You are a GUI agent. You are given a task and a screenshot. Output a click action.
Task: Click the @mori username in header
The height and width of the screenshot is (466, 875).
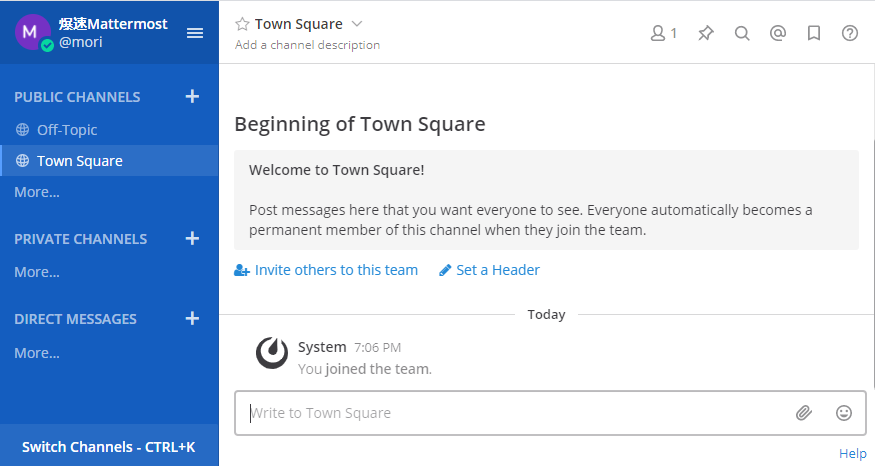pyautogui.click(x=81, y=42)
